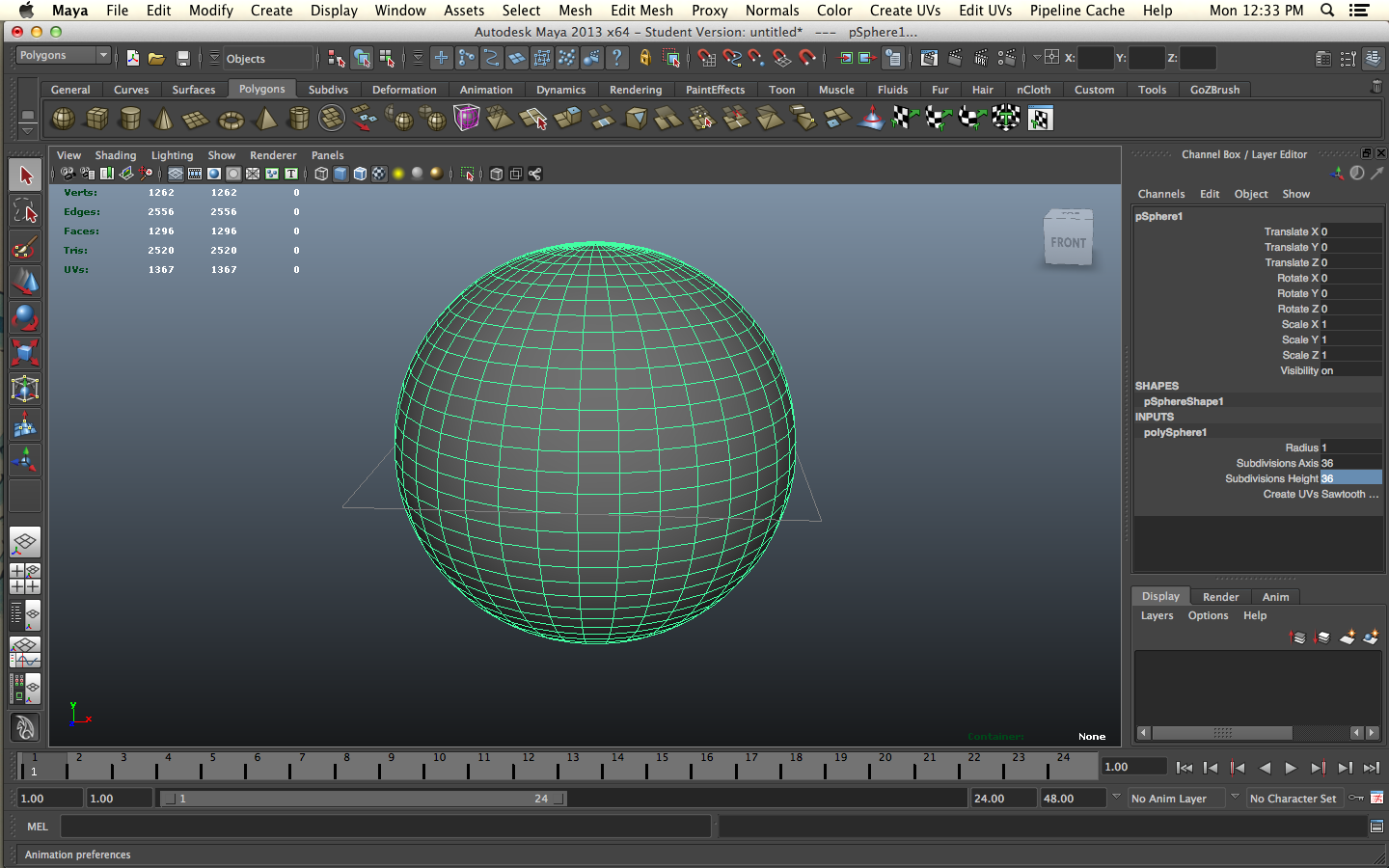Open the viewport Shading menu
The width and height of the screenshot is (1389, 868).
coord(115,155)
